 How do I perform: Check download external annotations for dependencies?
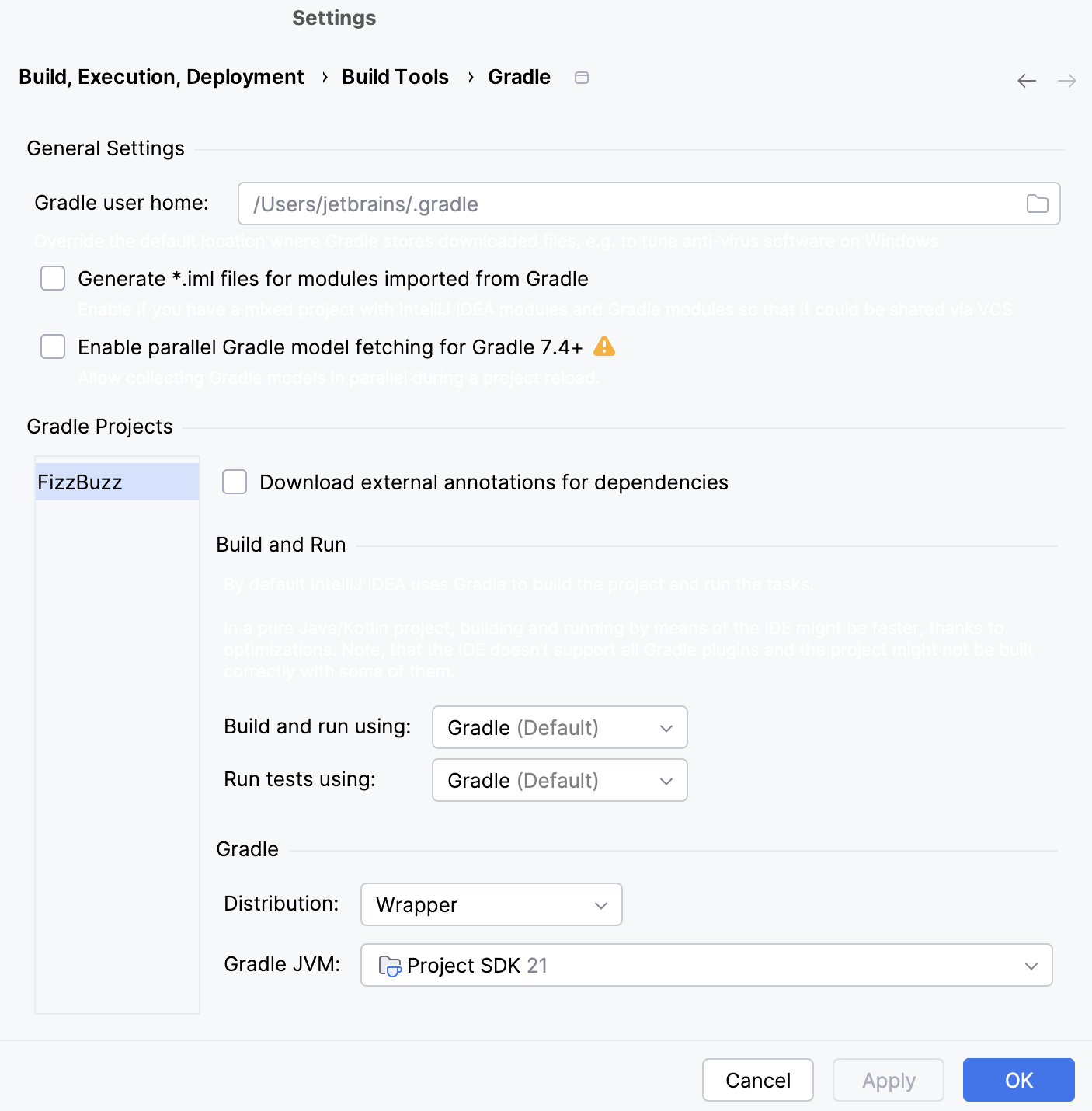pyautogui.click(x=234, y=482)
